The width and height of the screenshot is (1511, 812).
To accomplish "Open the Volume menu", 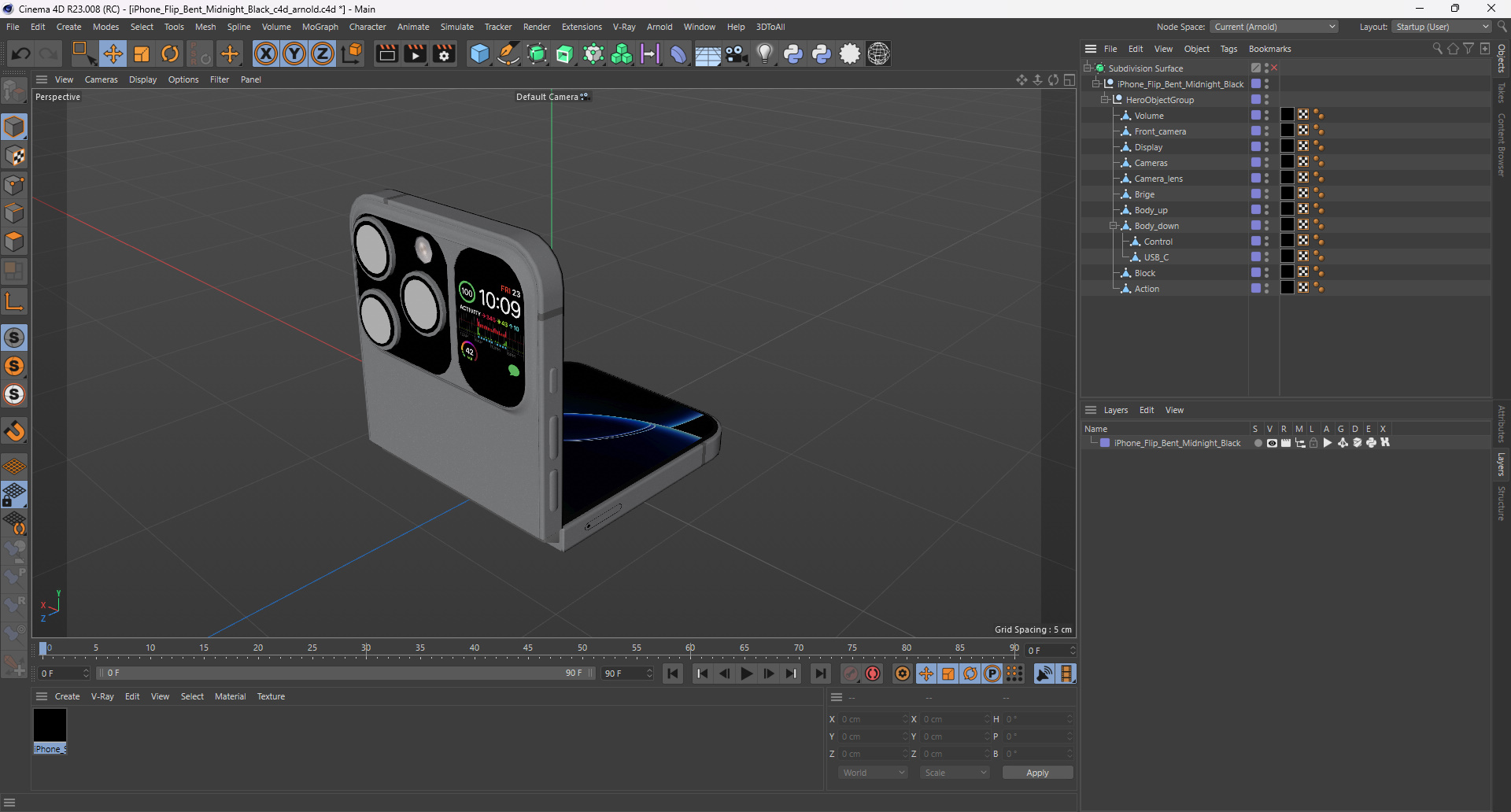I will coord(276,27).
